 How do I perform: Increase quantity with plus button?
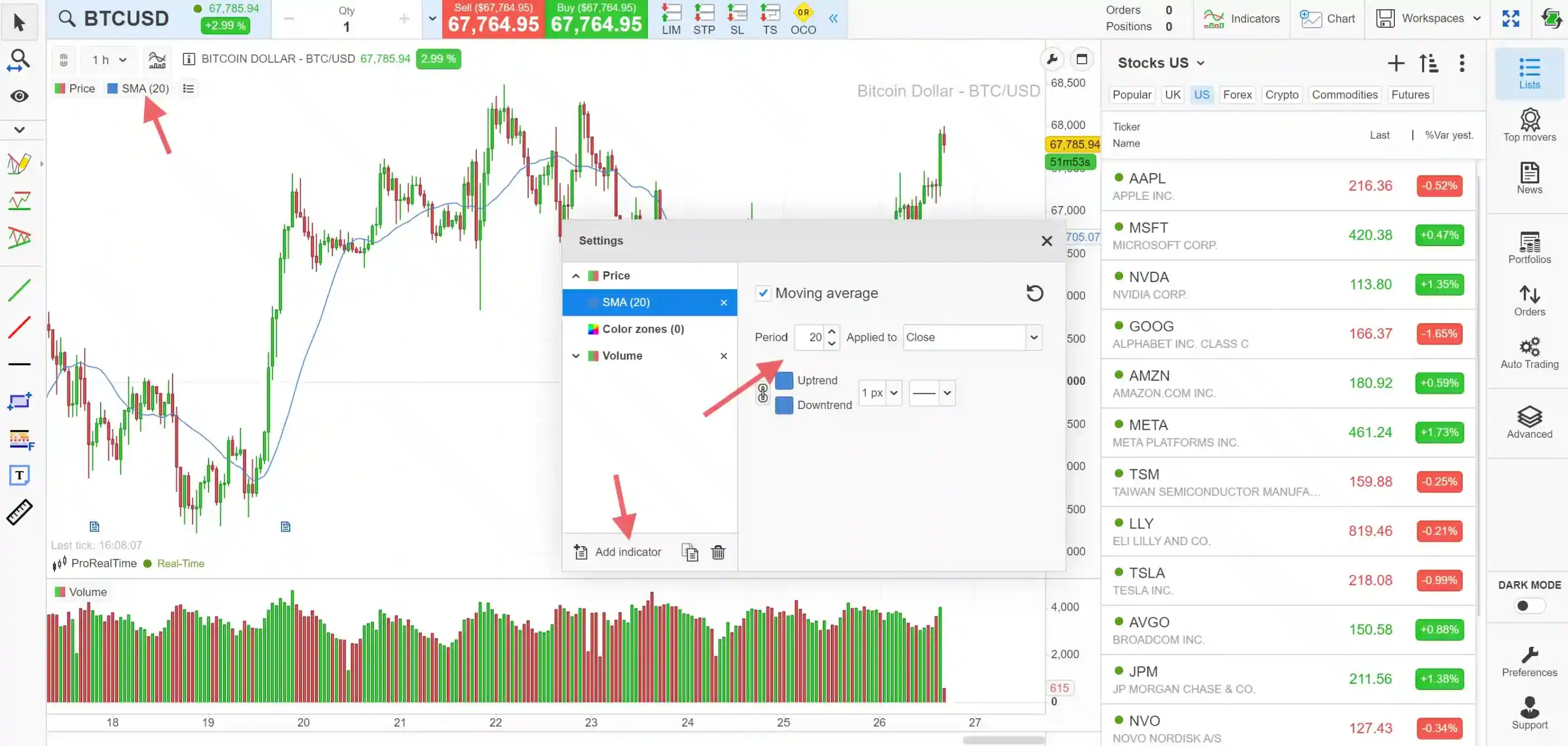[x=403, y=19]
